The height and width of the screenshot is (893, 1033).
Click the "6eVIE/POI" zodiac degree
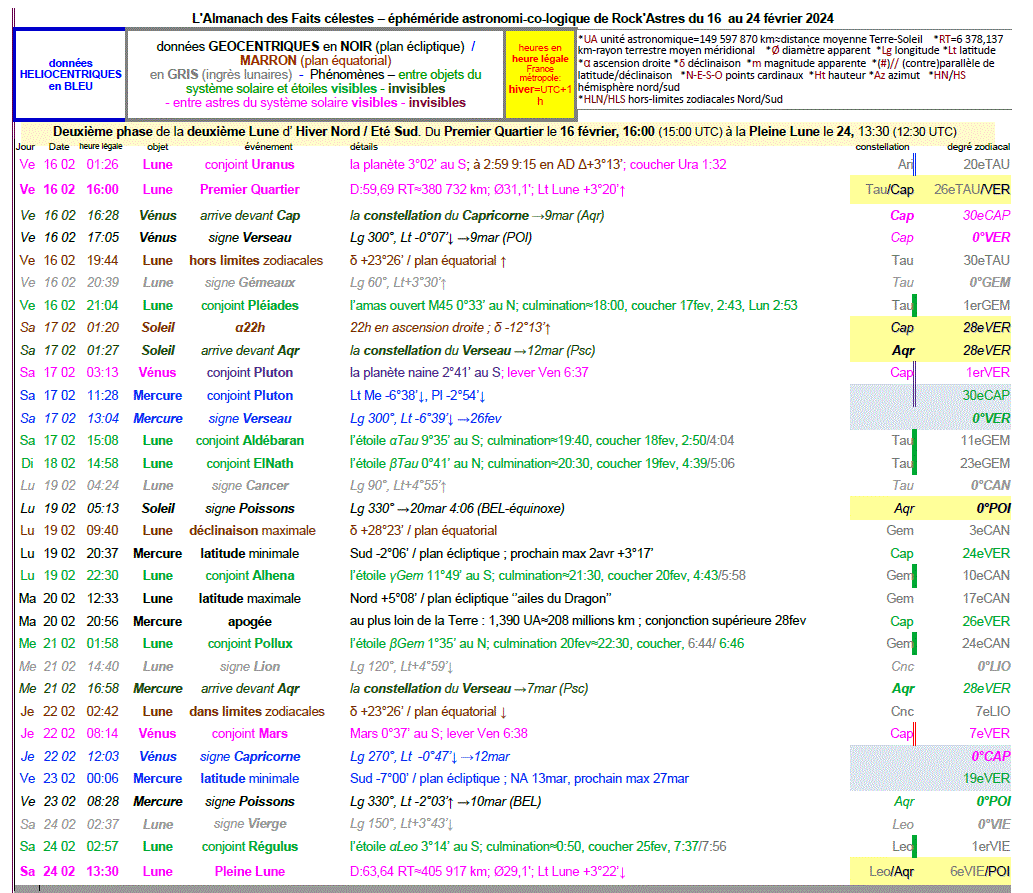point(980,871)
